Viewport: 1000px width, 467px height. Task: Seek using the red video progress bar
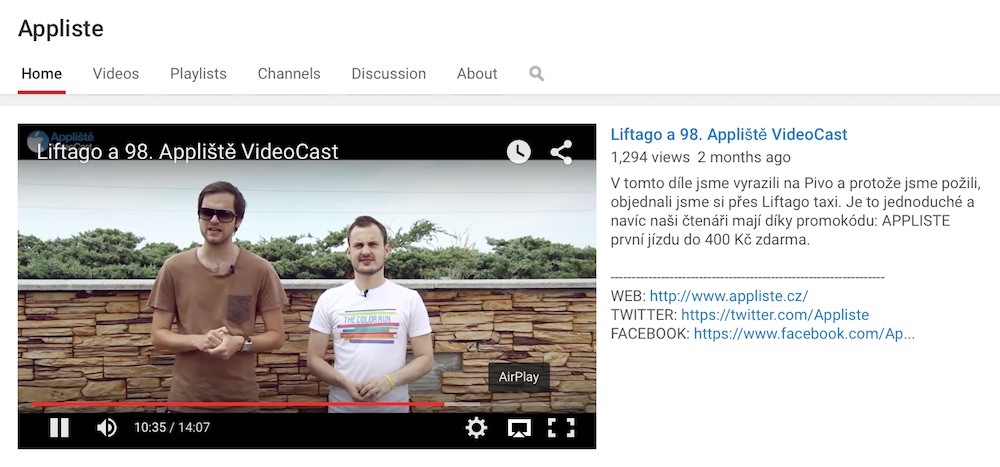pyautogui.click(x=240, y=404)
